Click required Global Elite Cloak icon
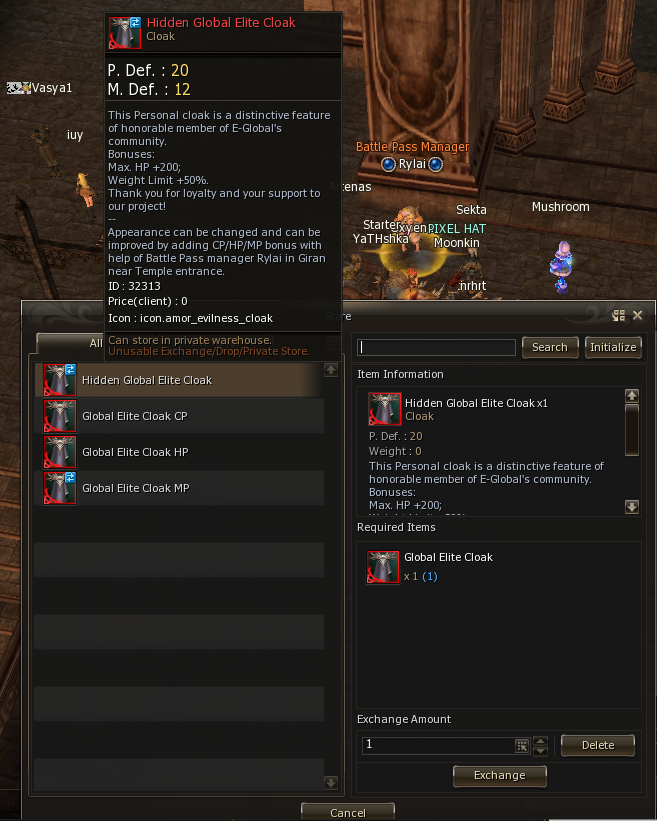 [x=383, y=567]
